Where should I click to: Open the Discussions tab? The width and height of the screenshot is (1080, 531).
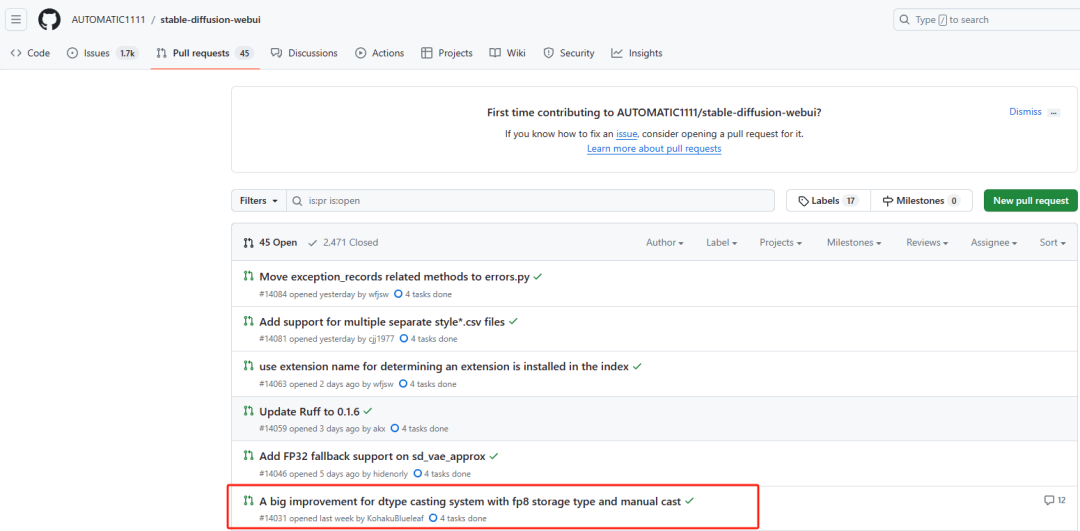coord(304,53)
